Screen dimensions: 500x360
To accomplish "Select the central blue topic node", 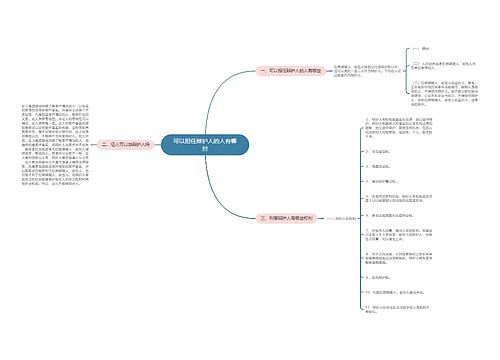I will (205, 145).
